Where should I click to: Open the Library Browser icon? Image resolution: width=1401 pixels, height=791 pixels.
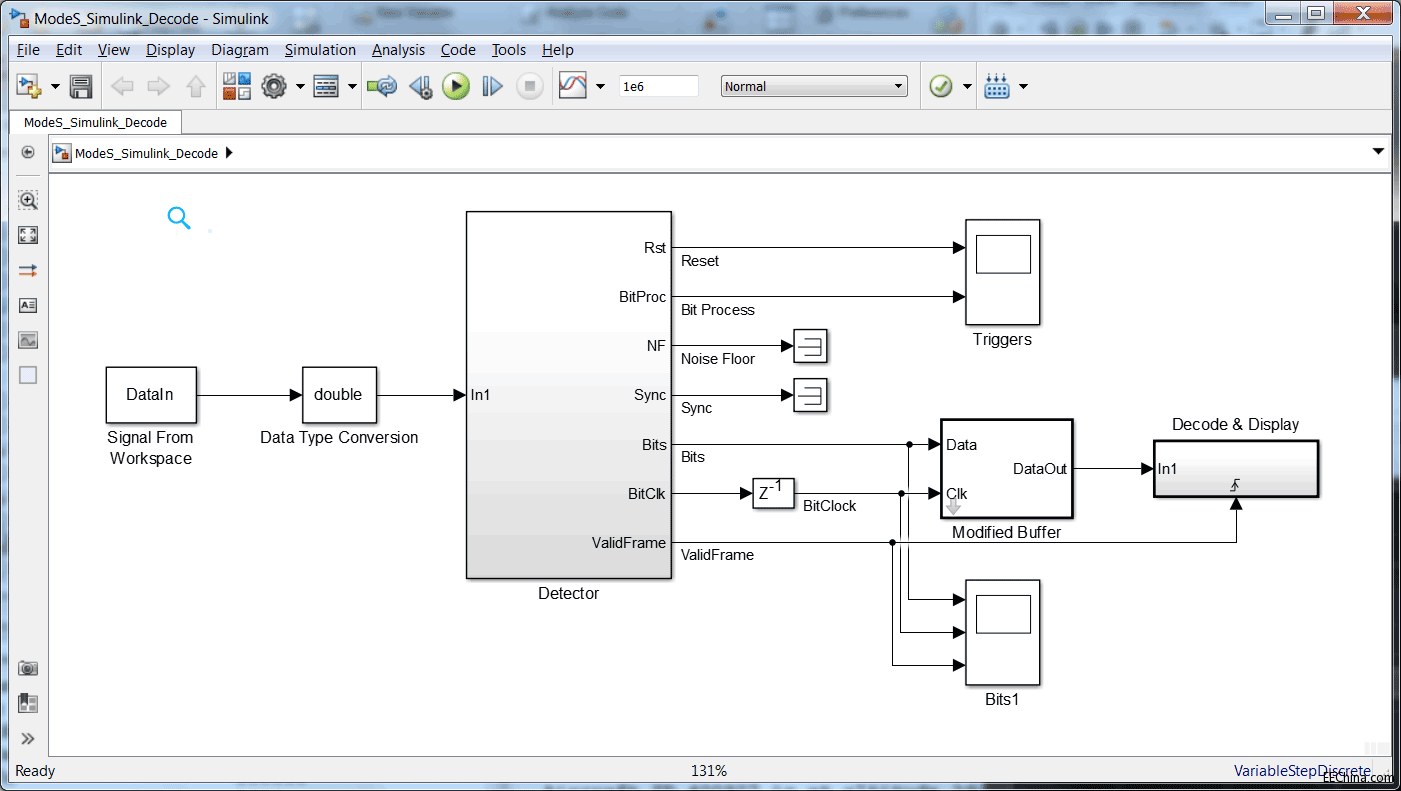point(237,87)
